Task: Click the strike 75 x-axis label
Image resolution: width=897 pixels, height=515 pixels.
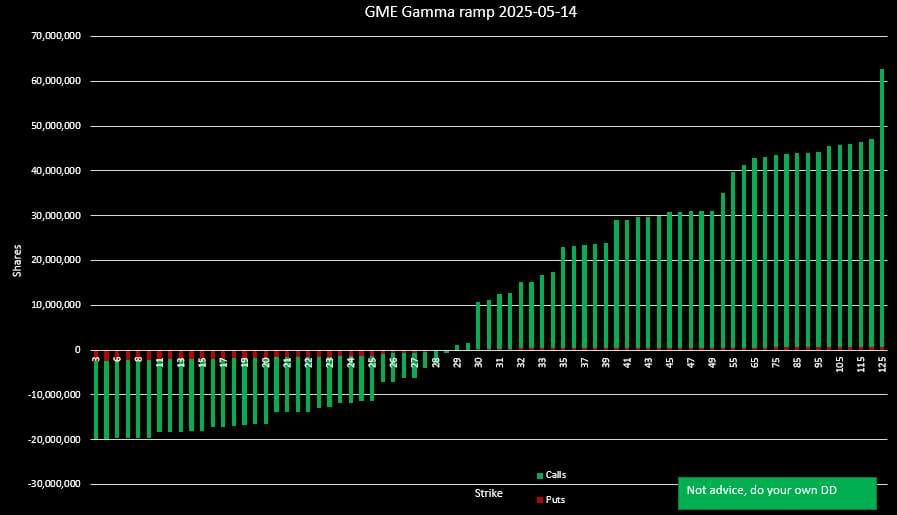Action: (x=776, y=363)
